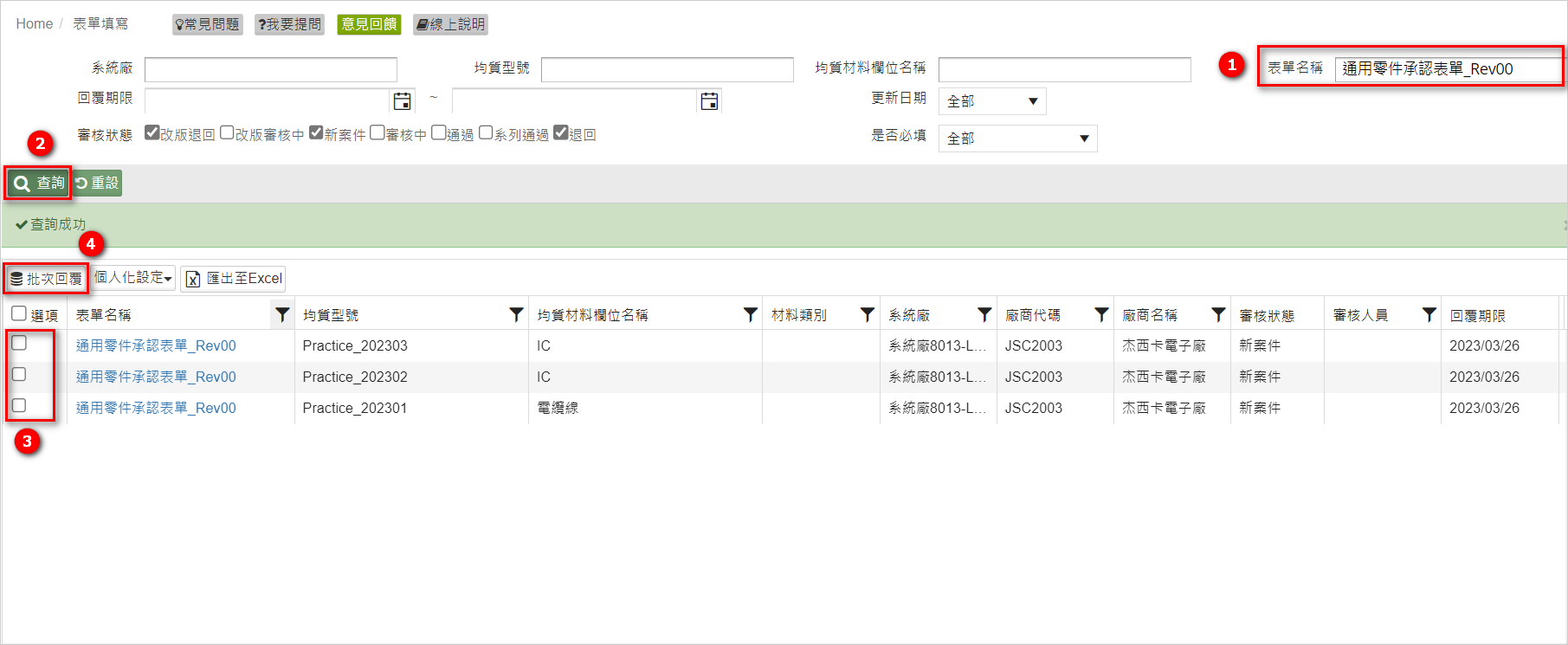
Task: Open form link in Practice_202302 row
Action: (156, 377)
